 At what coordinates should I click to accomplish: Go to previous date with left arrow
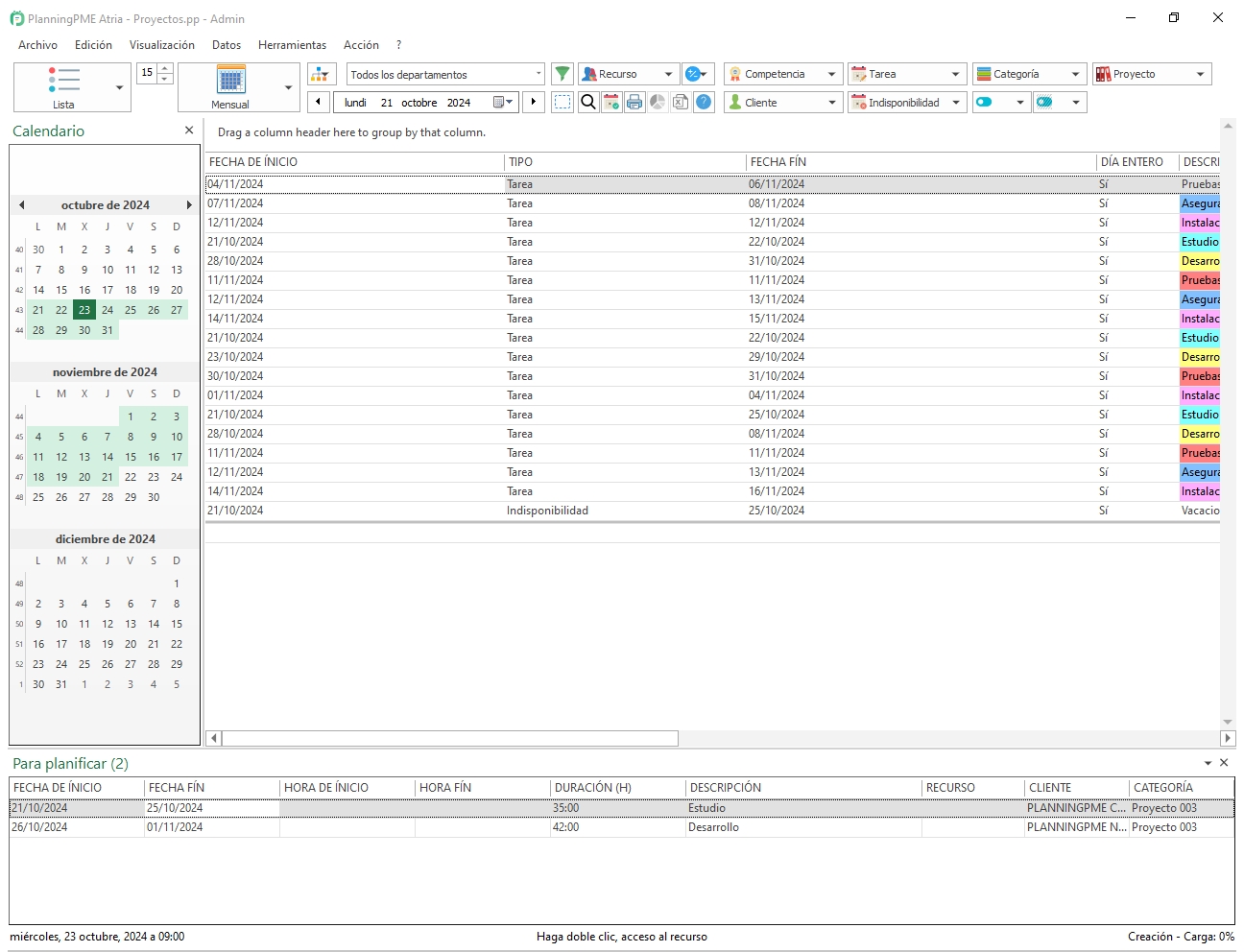(x=318, y=102)
